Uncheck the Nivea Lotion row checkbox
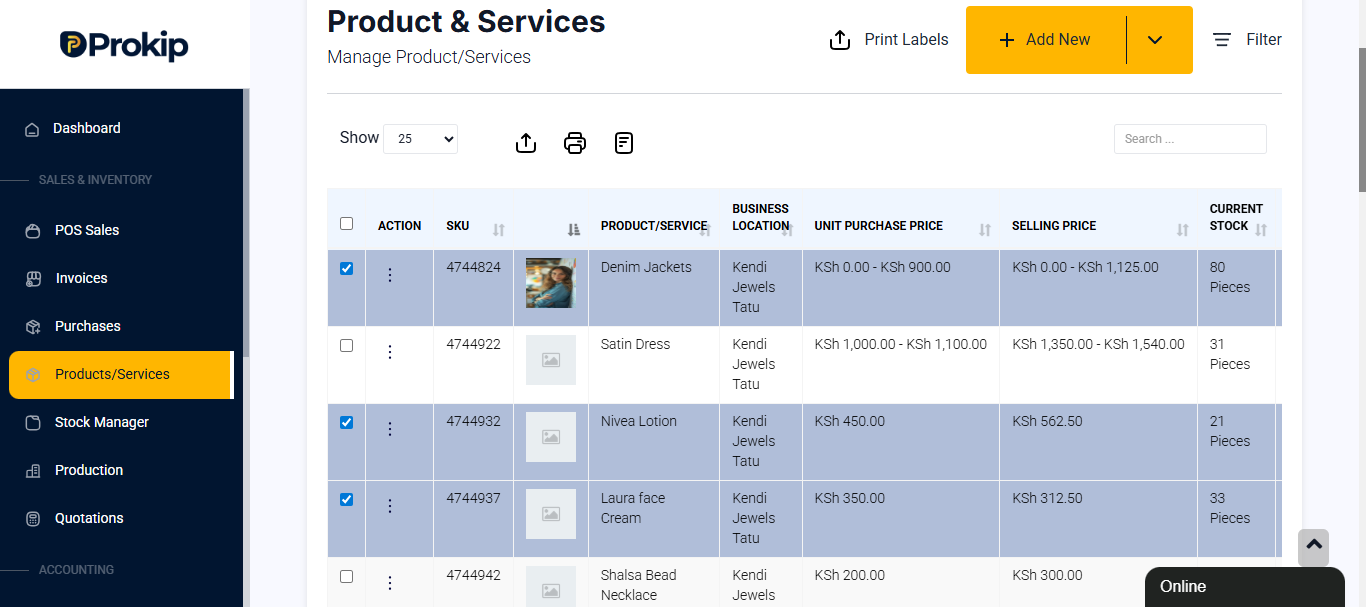 (x=347, y=422)
